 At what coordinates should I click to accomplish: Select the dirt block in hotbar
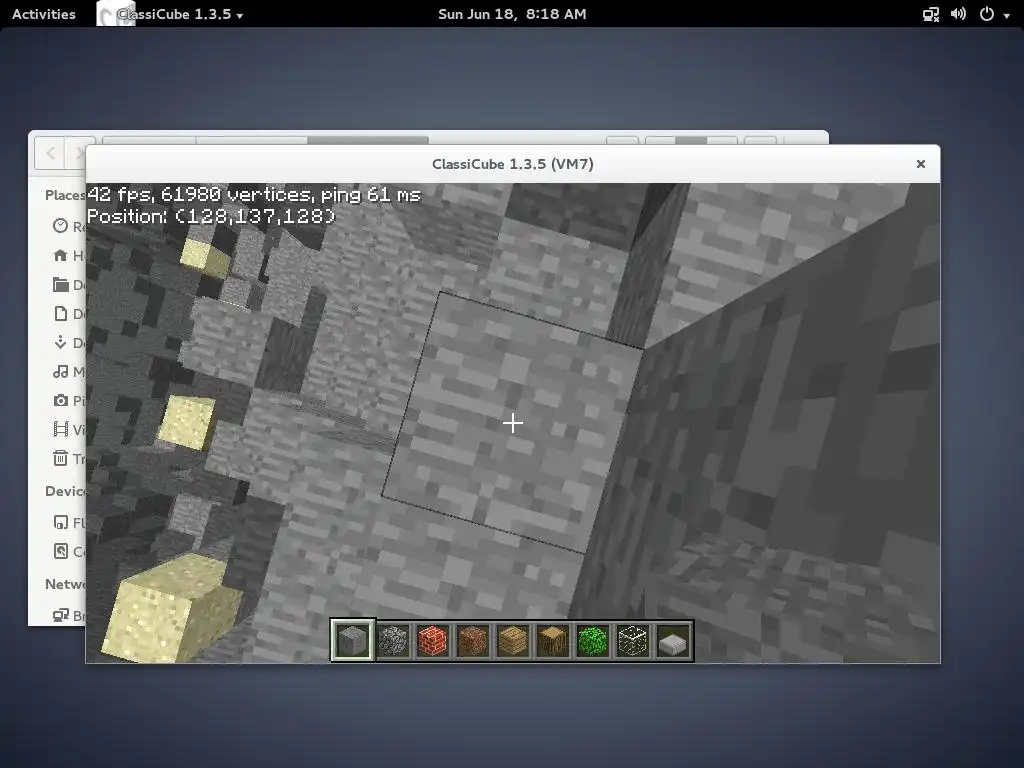pos(473,641)
